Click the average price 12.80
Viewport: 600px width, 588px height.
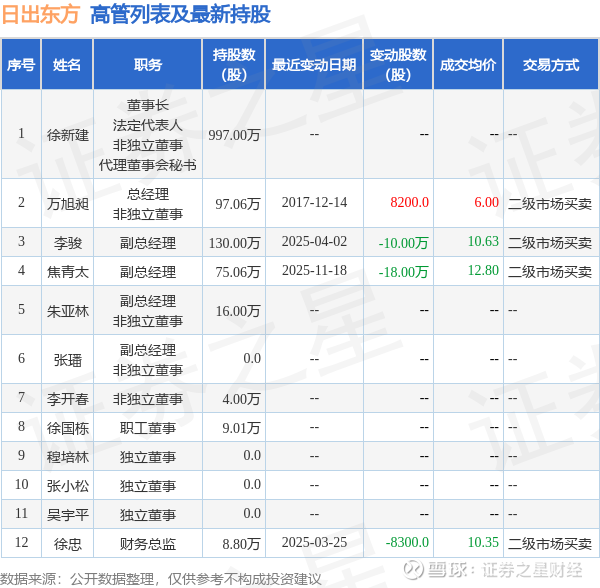[x=483, y=270]
